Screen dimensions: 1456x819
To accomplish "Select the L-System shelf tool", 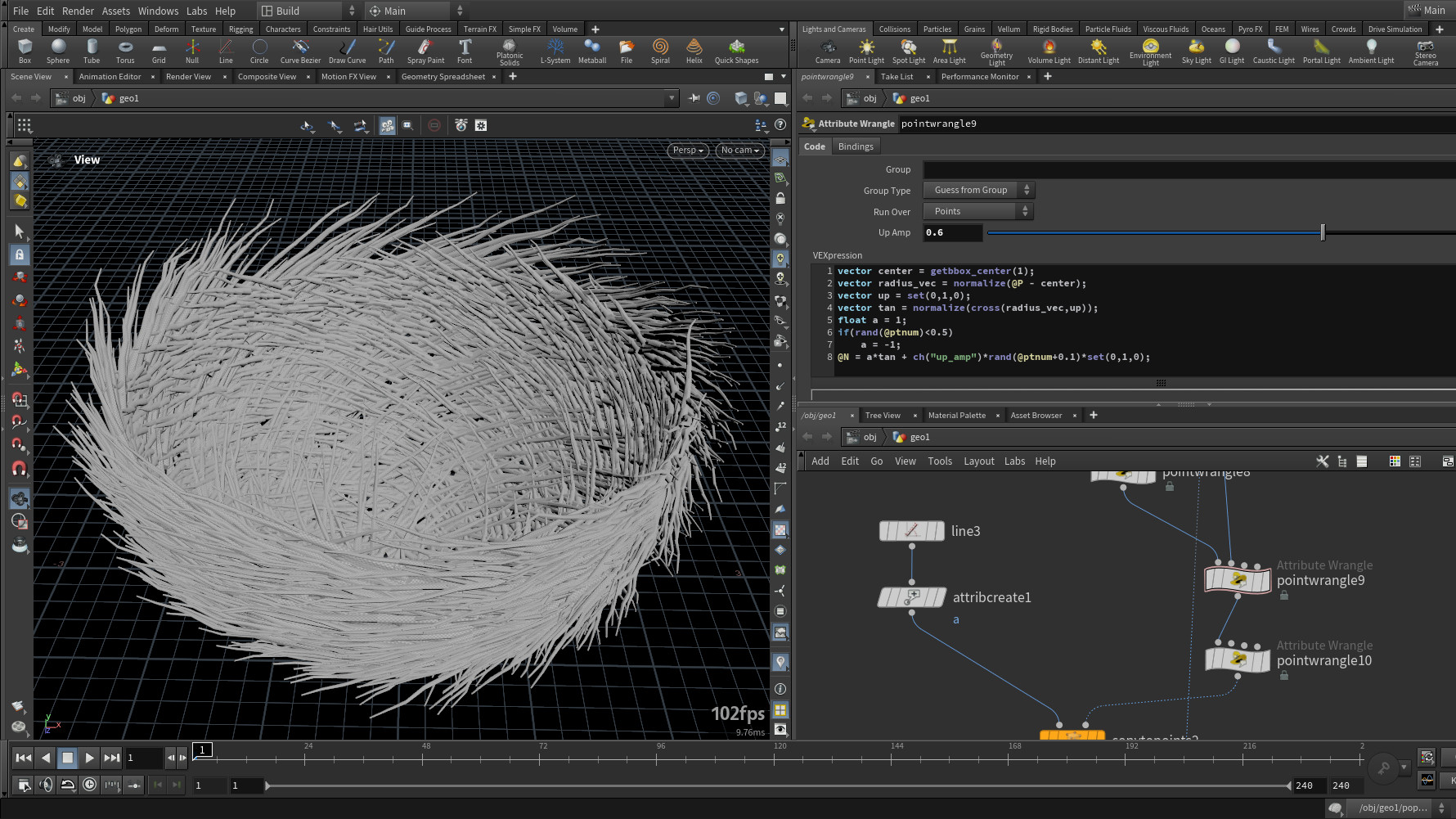I will (x=555, y=51).
